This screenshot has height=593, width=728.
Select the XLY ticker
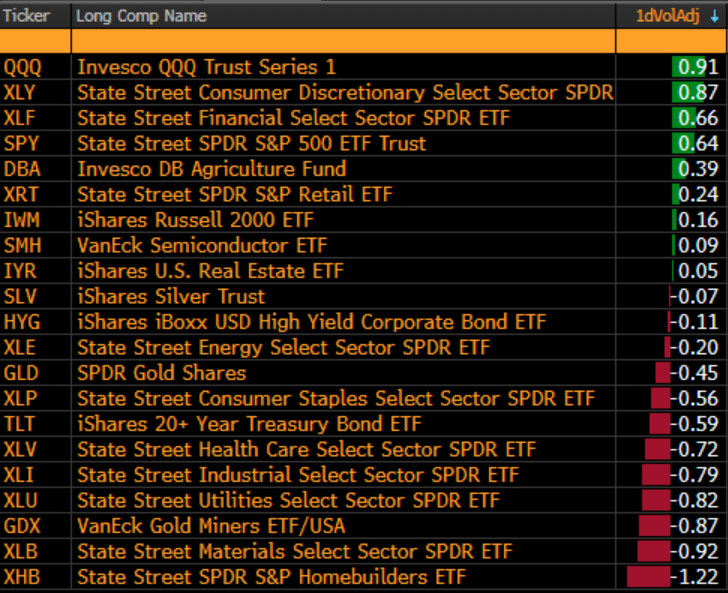pyautogui.click(x=20, y=92)
